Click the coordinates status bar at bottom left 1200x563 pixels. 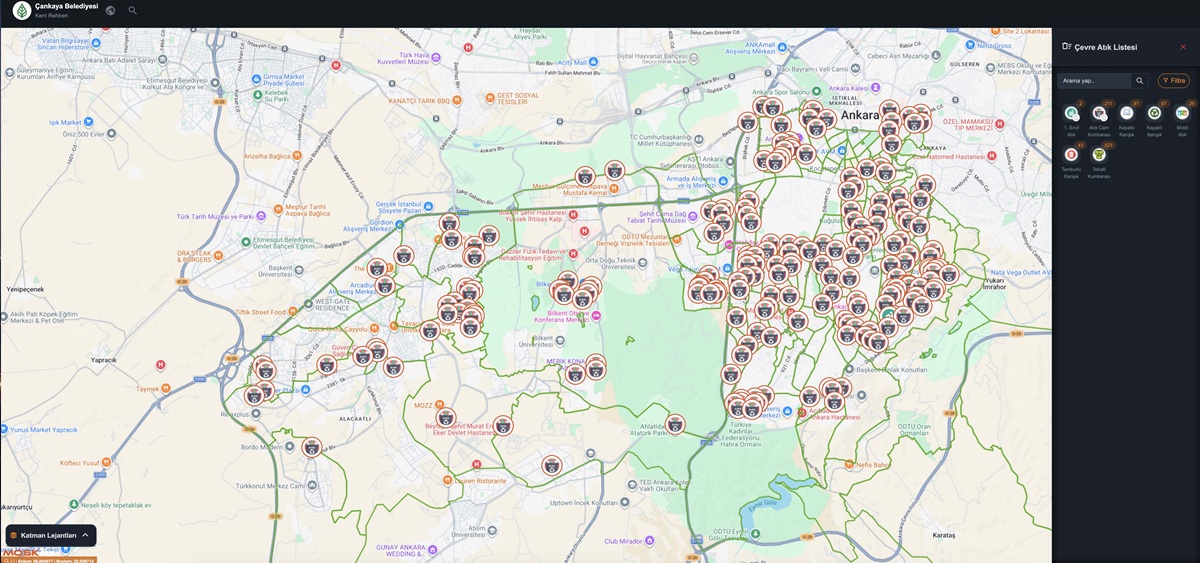(50, 559)
